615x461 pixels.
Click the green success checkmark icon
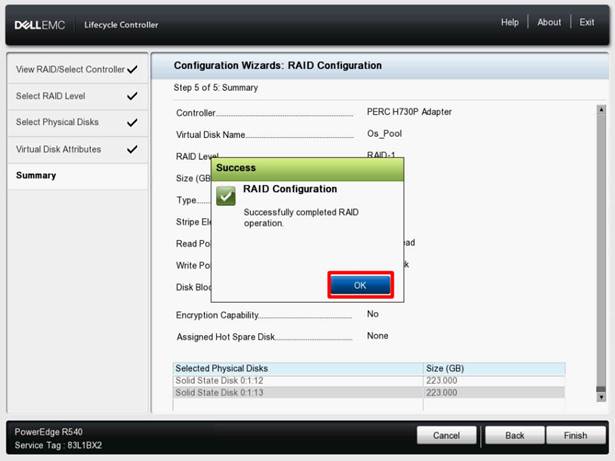[x=226, y=195]
